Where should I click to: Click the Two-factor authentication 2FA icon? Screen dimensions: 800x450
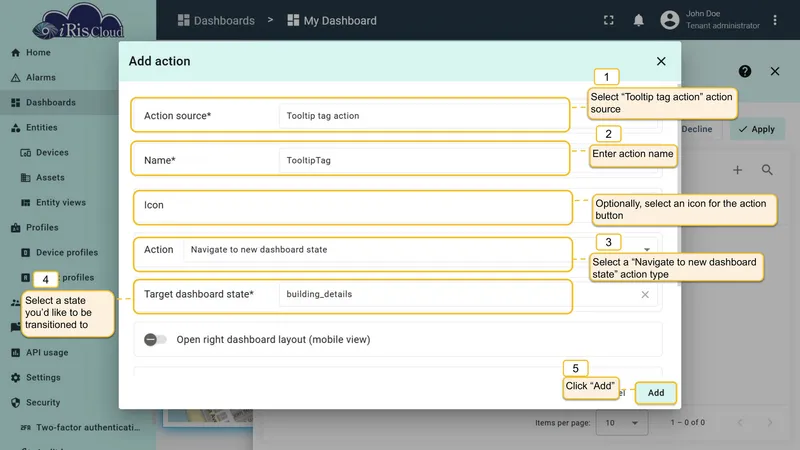coord(26,428)
